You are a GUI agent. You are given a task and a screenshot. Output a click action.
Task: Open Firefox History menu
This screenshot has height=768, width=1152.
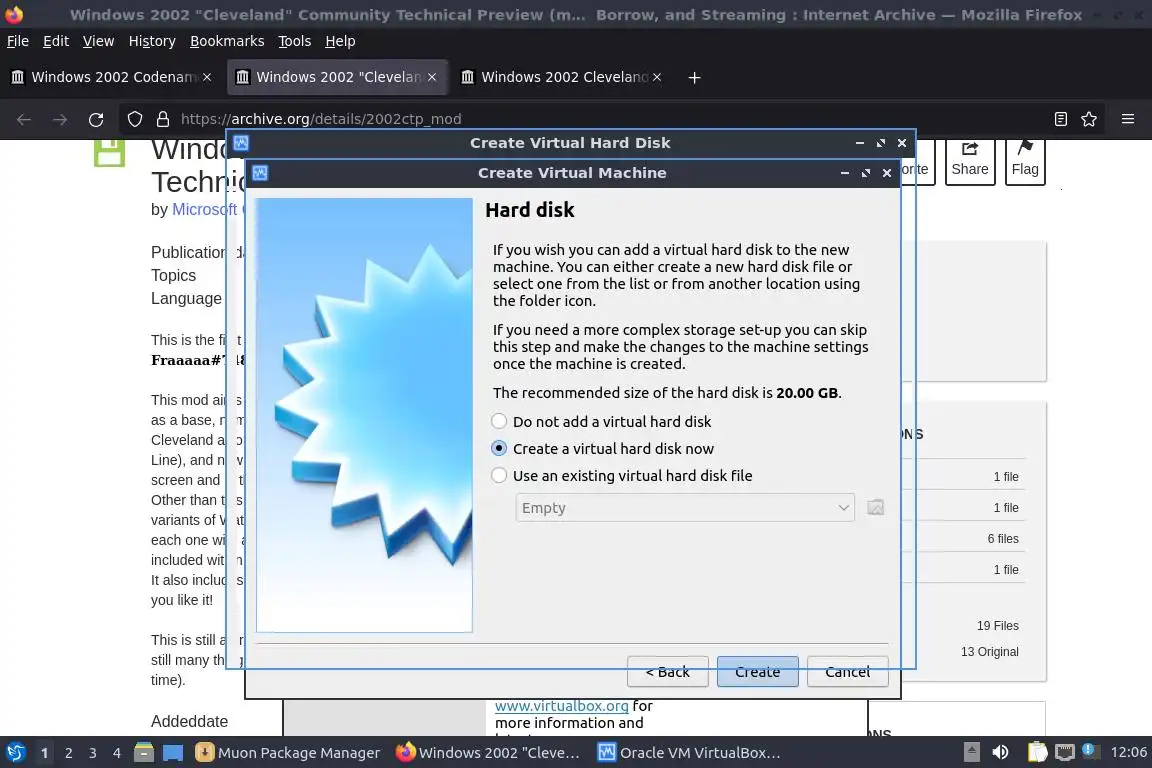click(152, 41)
